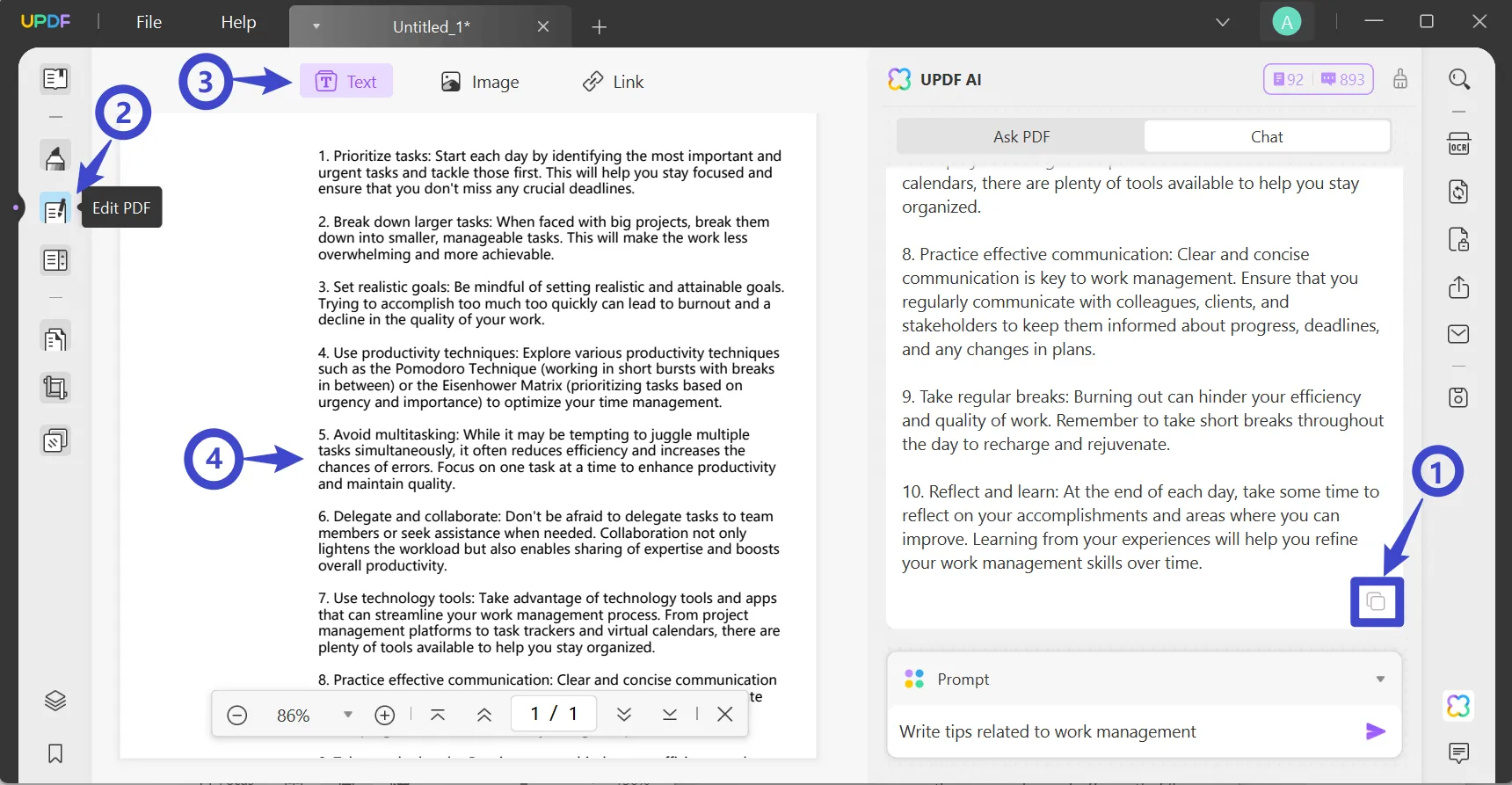Open the Organize Pages tool
Viewport: 1512px width, 785px height.
[55, 338]
